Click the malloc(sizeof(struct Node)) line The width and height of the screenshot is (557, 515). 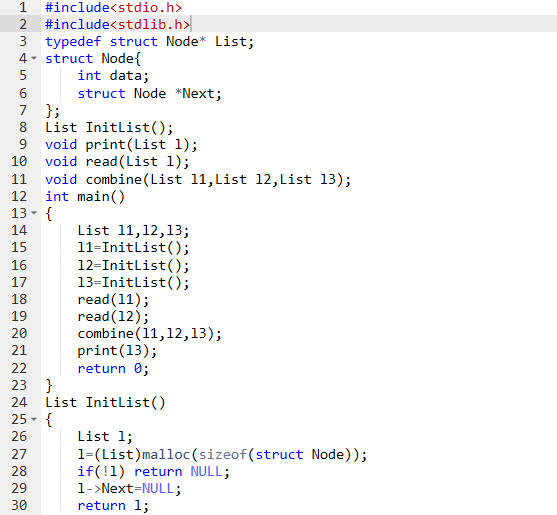coord(222,454)
